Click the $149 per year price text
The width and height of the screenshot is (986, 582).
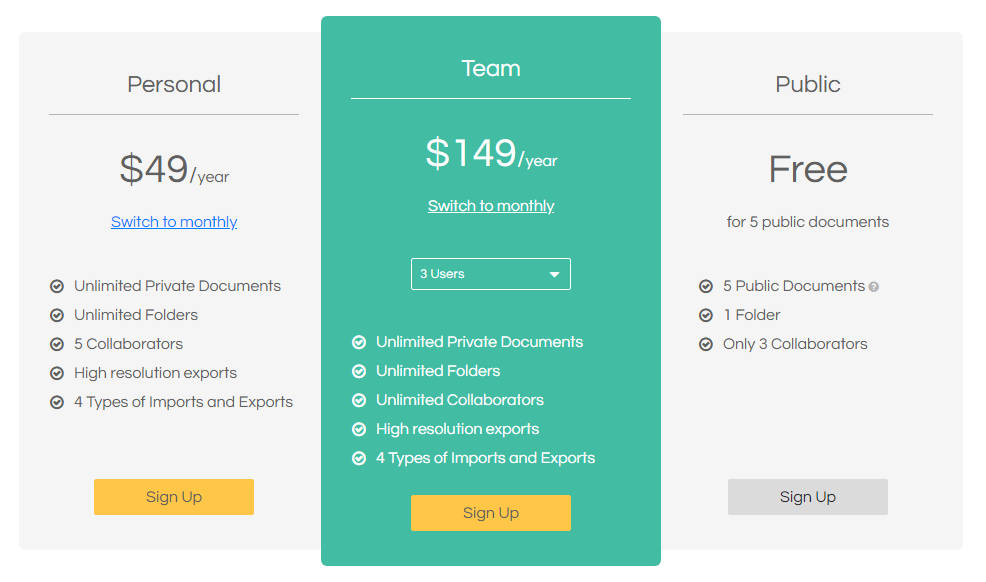[490, 155]
